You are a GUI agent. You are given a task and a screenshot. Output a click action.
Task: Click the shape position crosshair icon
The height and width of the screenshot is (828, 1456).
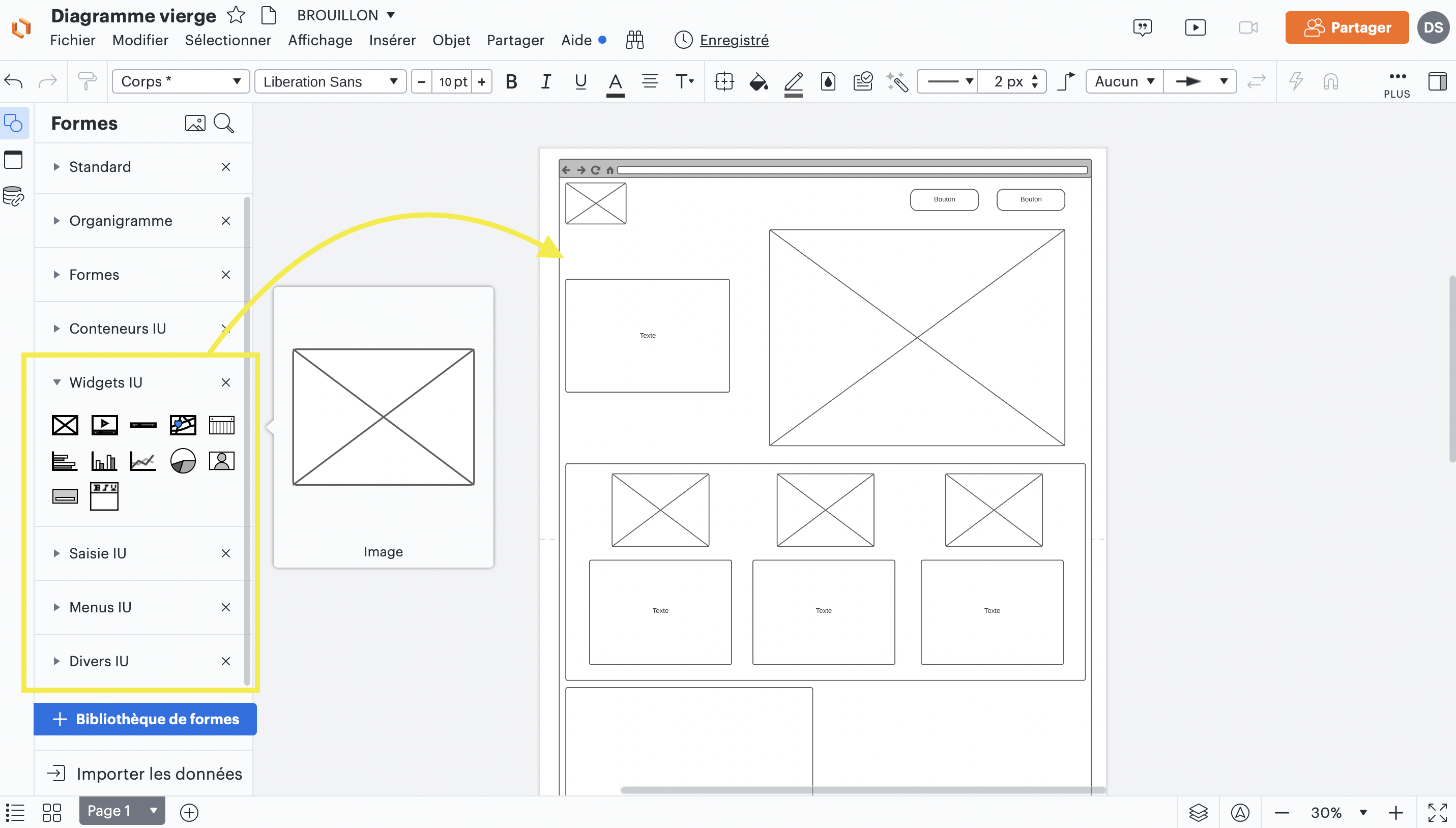point(724,81)
